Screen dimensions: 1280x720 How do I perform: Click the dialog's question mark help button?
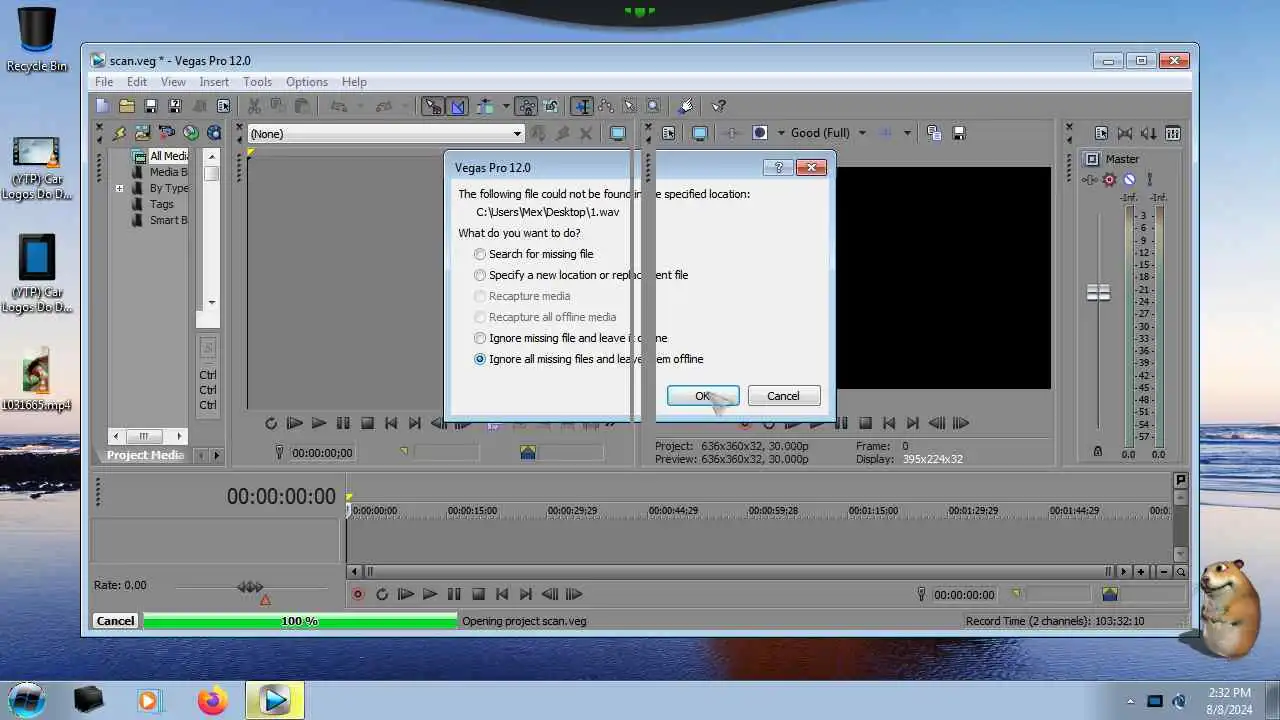click(x=778, y=167)
